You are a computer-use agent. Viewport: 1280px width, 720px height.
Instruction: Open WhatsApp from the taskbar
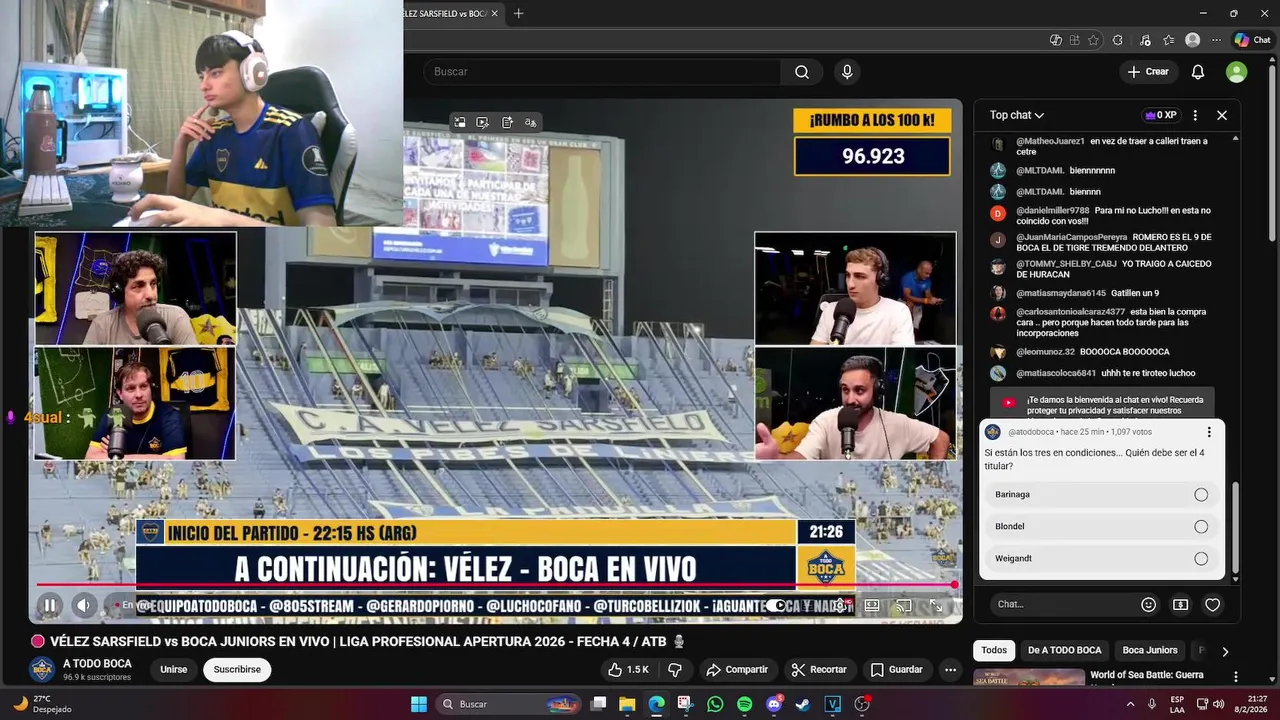pos(715,704)
